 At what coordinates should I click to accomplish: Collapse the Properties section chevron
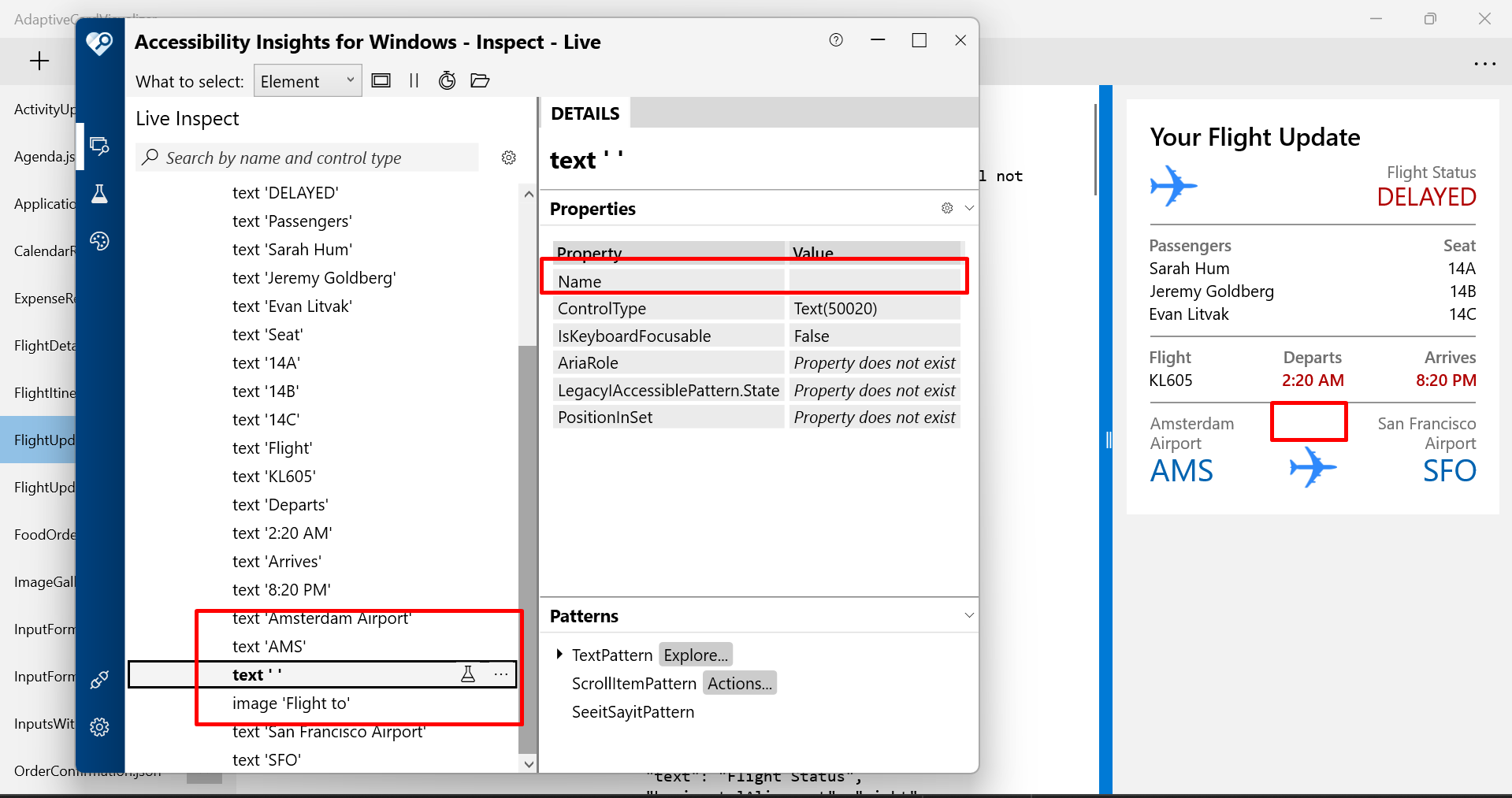[969, 208]
